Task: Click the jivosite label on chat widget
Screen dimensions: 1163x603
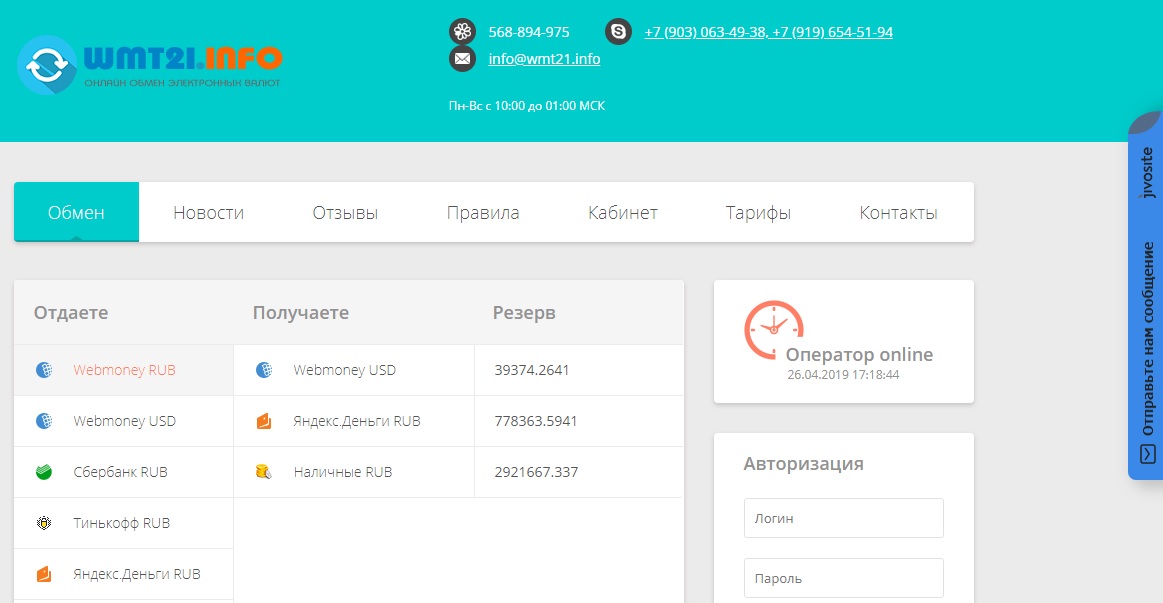Action: click(1147, 172)
